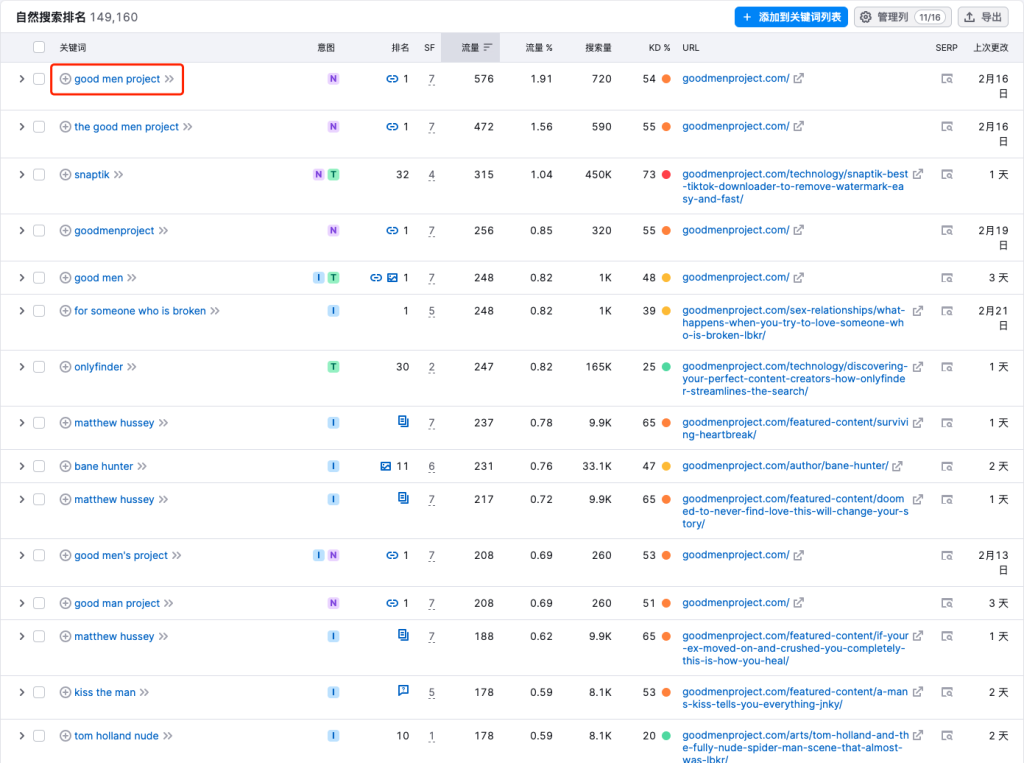This screenshot has width=1024, height=763.
Task: Open SERP snapshot icon for 'tom holland nude' row
Action: click(946, 736)
